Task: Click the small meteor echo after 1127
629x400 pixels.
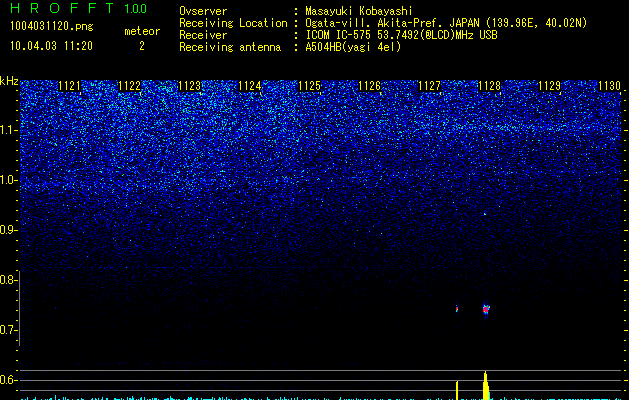Action: [x=457, y=309]
